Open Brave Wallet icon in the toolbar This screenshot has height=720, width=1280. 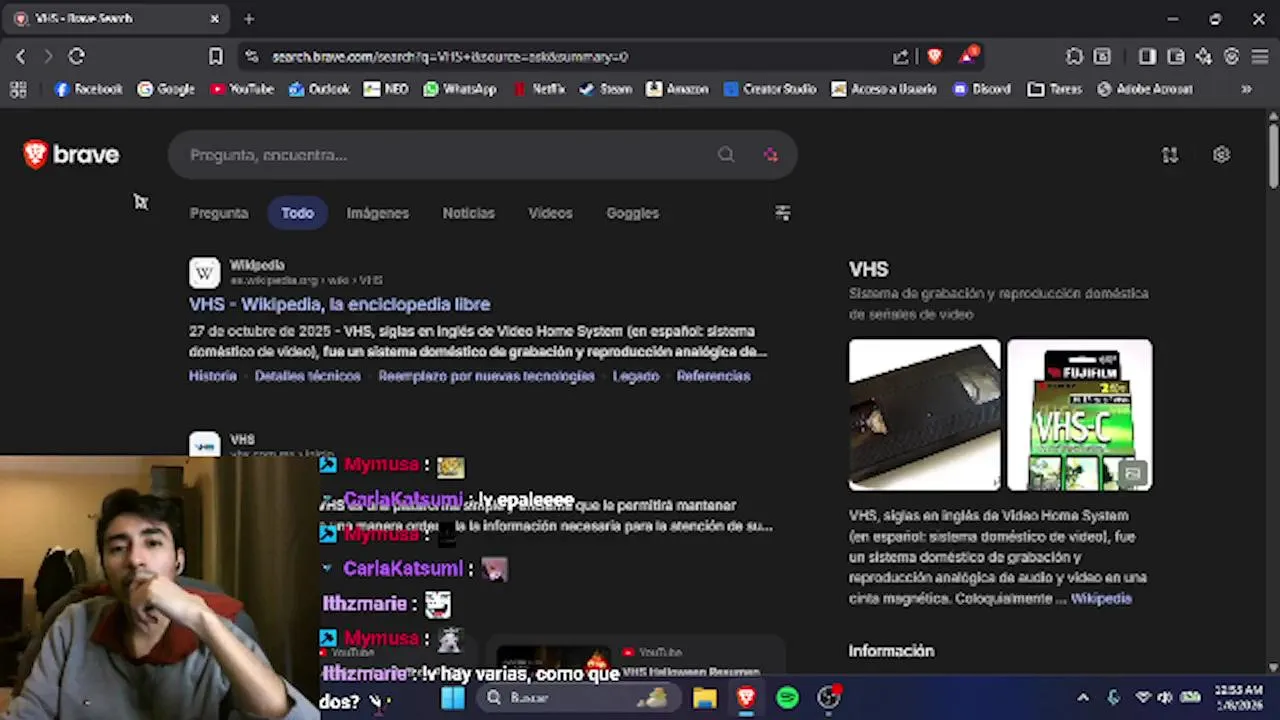pos(1176,57)
